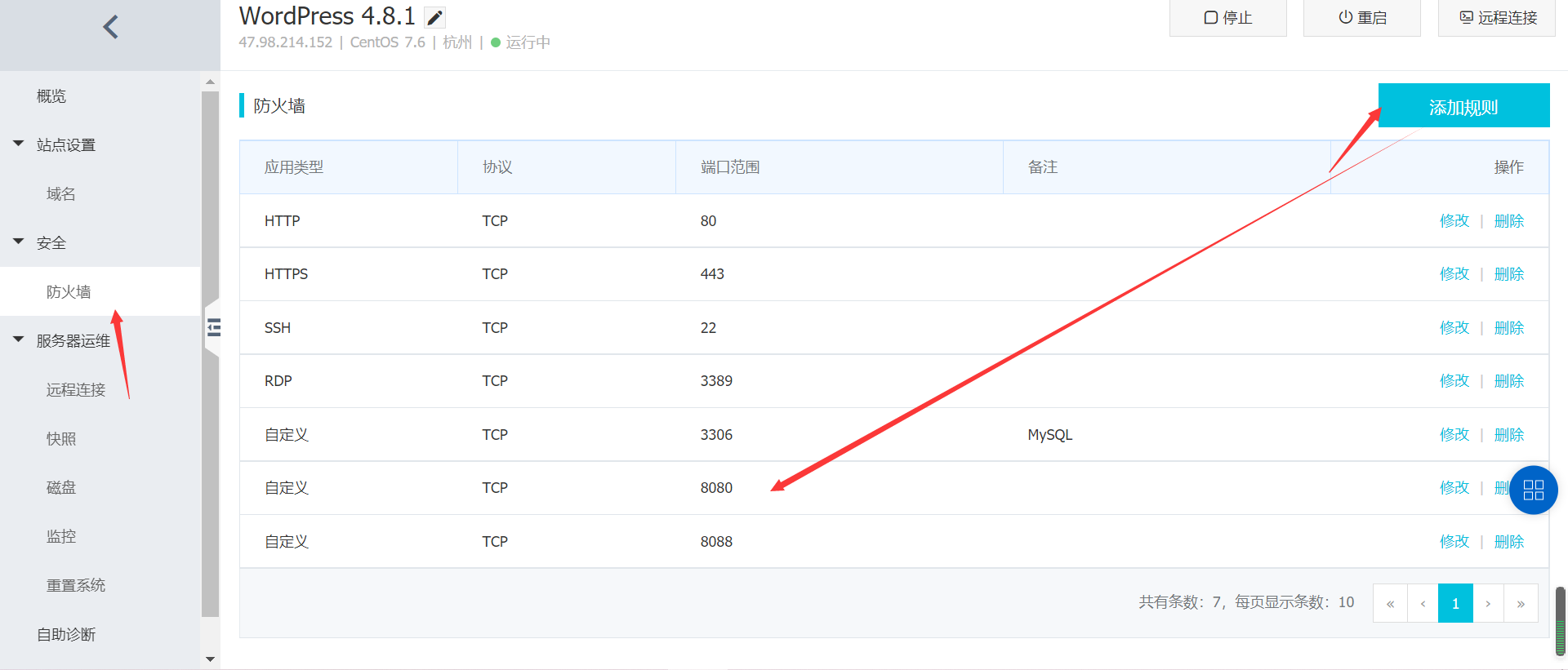The width and height of the screenshot is (1568, 670).
Task: Collapse the 服务器运维 section arrow
Action: [x=19, y=339]
